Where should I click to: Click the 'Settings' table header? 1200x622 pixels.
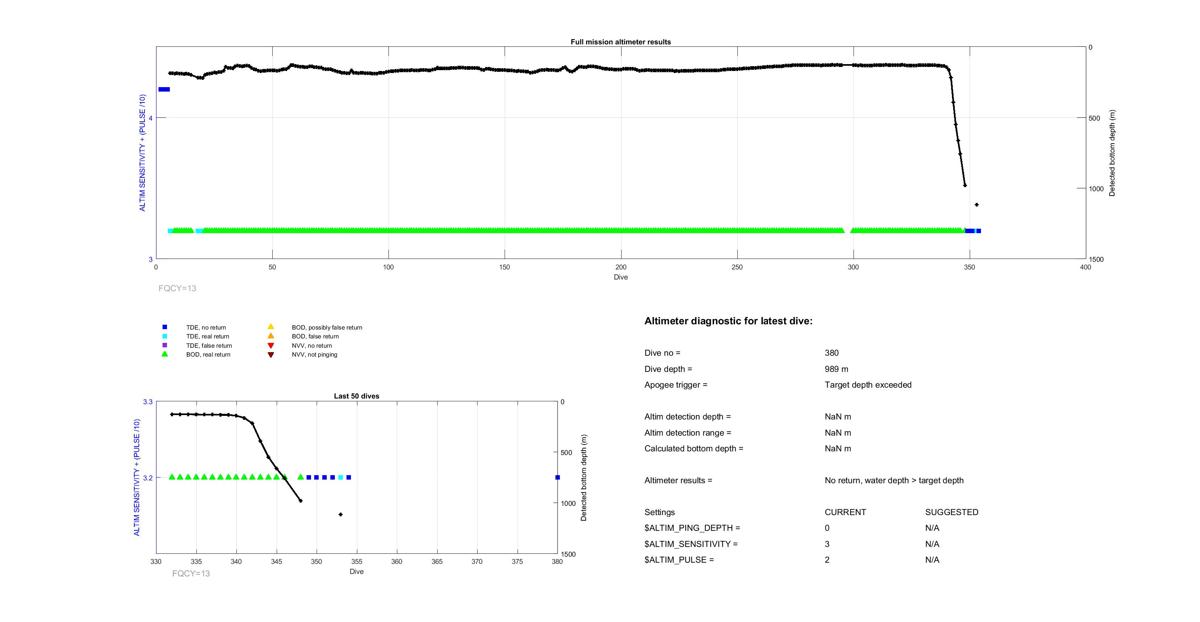(x=660, y=512)
